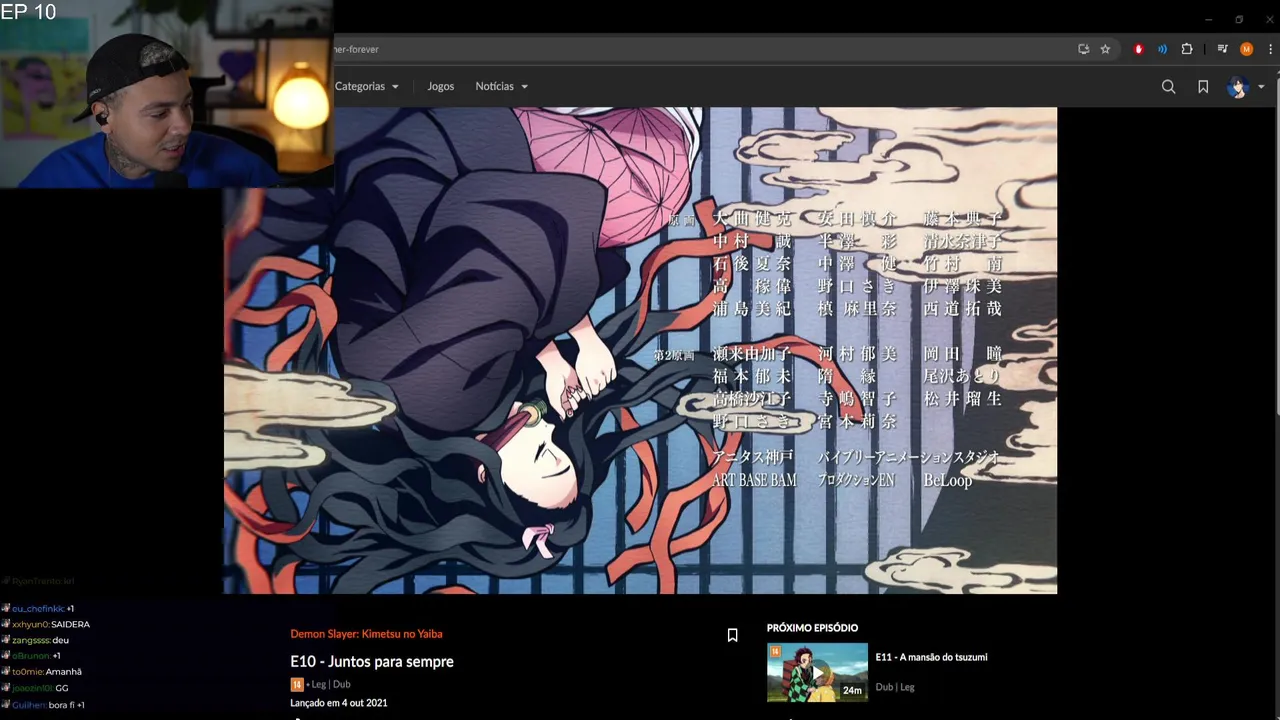Open the Crunchyroll watchlist bookmark icon in header
Viewport: 1280px width, 720px height.
coord(1203,87)
